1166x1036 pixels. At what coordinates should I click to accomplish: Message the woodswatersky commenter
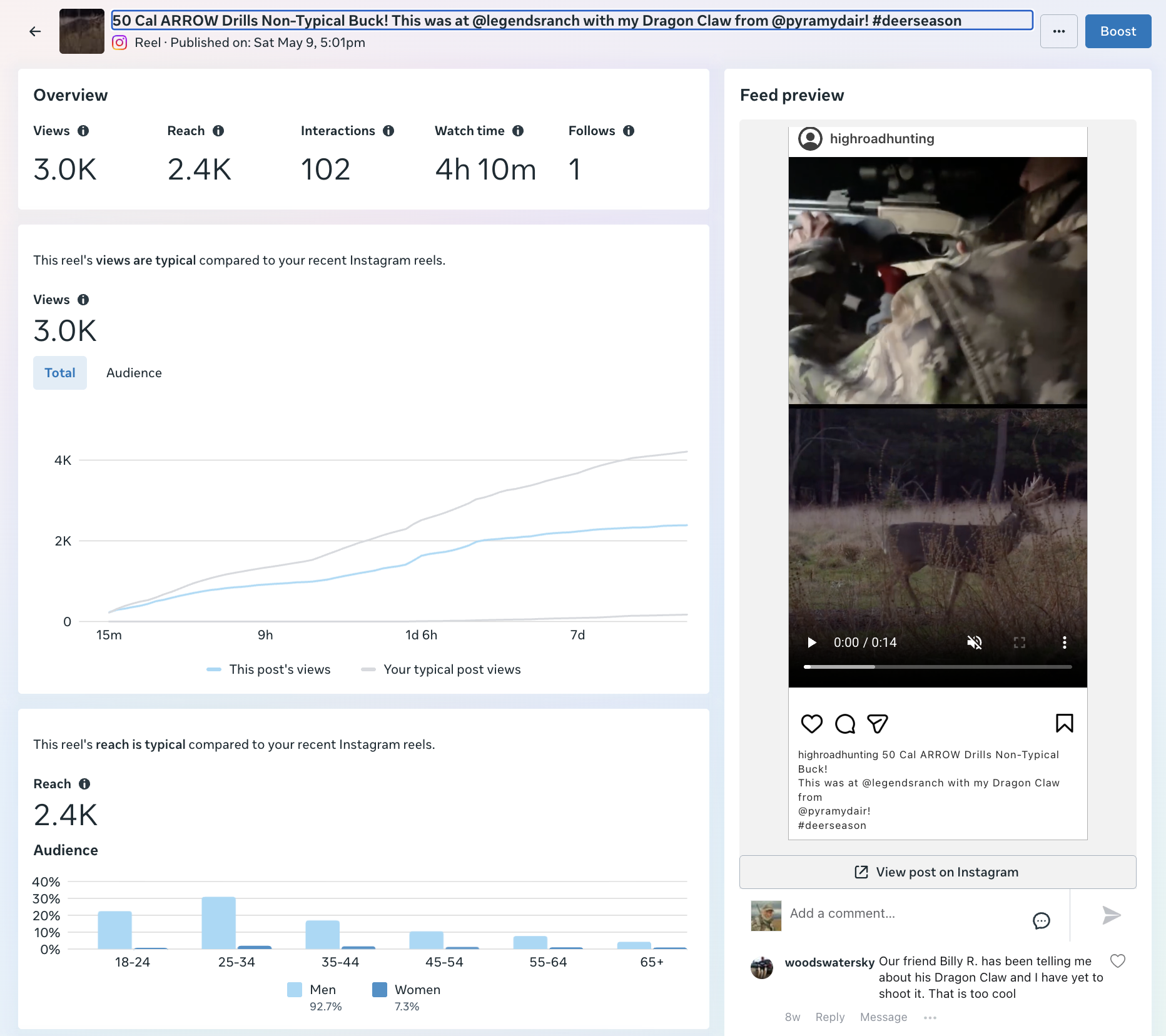[883, 1017]
